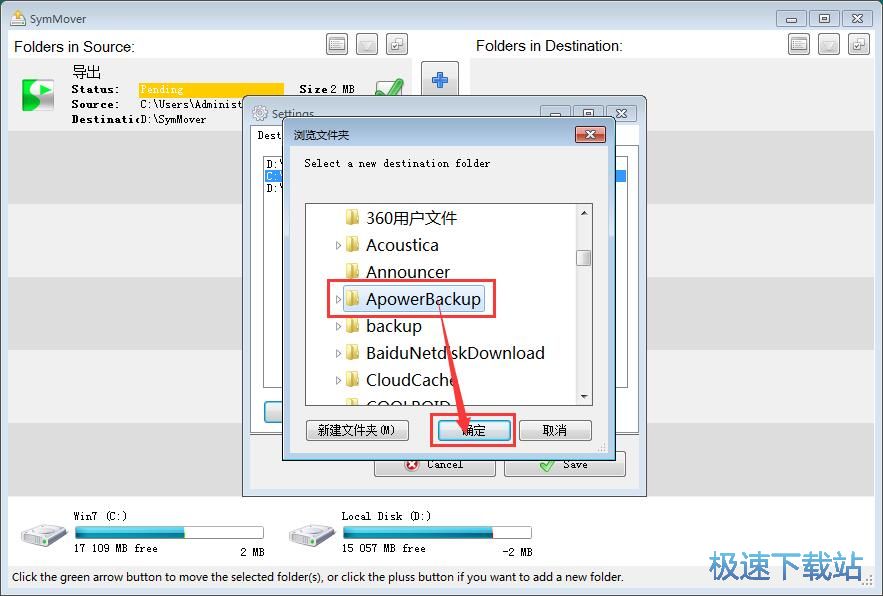
Task: Click the "15 057 MB free" text
Action: coord(383,548)
